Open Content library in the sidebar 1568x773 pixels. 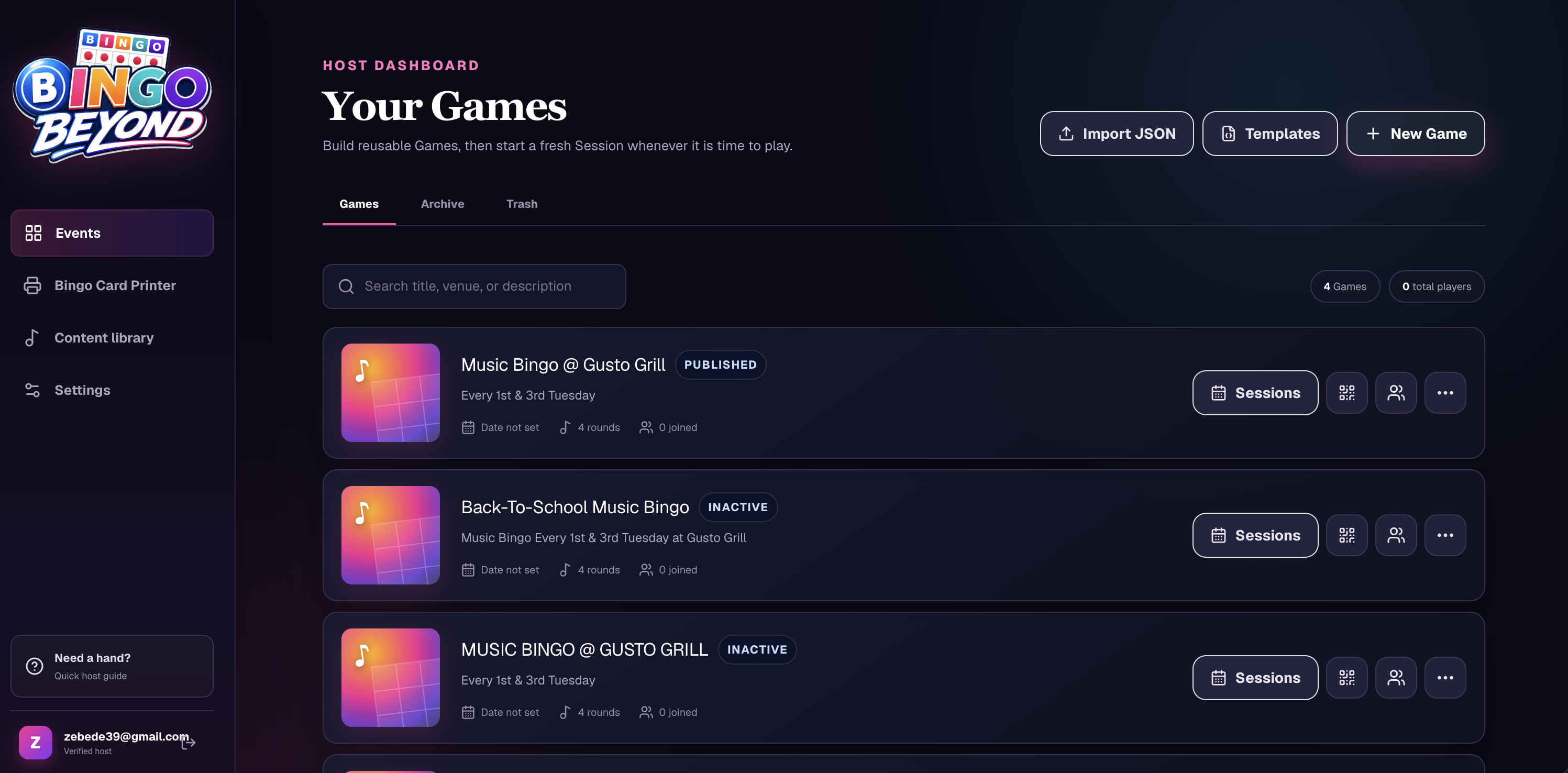tap(112, 338)
